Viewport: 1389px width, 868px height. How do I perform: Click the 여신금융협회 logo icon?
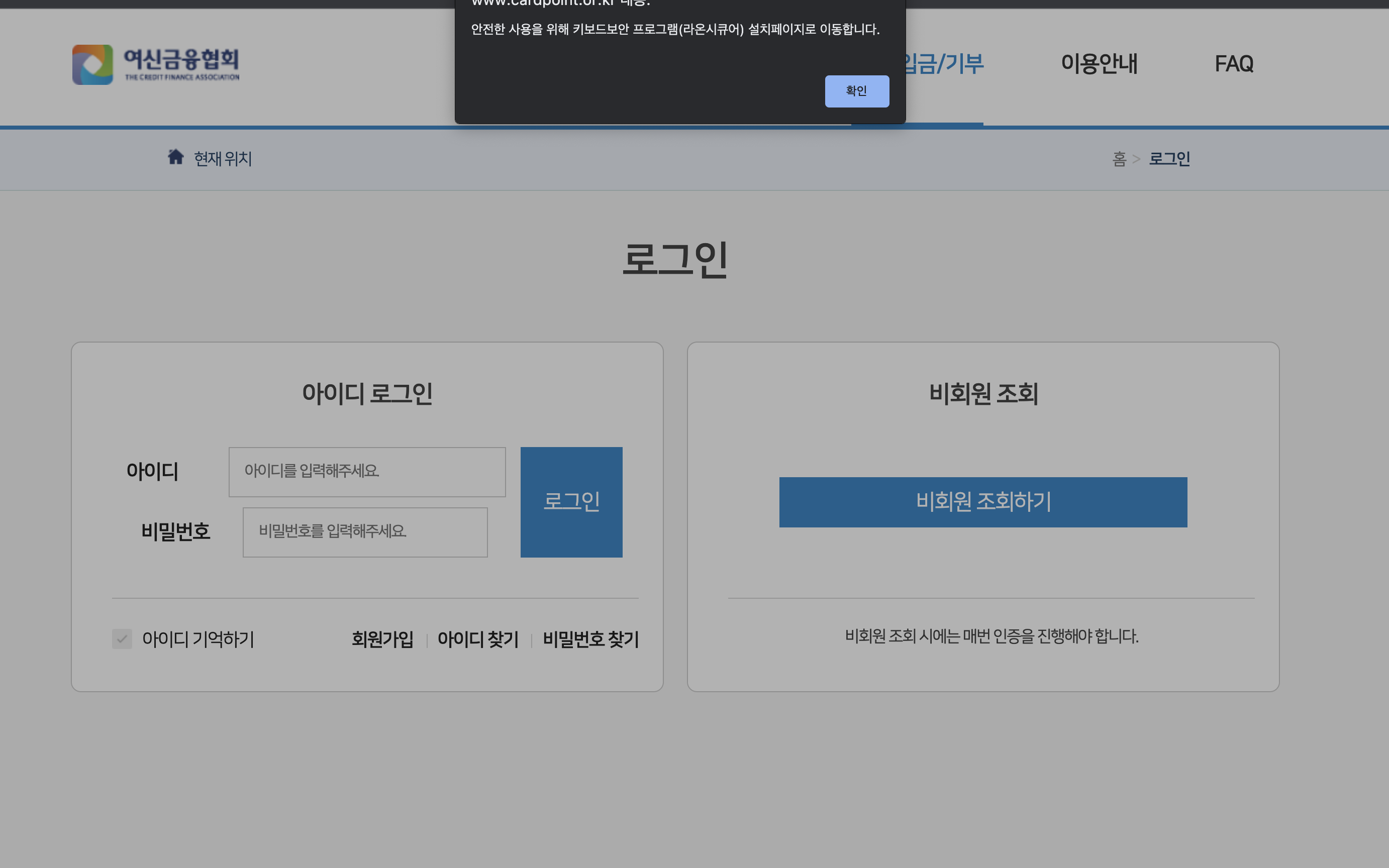pos(92,65)
